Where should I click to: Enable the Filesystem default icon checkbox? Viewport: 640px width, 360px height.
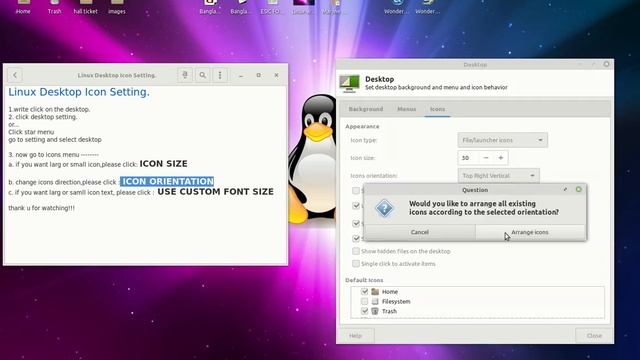pos(364,301)
